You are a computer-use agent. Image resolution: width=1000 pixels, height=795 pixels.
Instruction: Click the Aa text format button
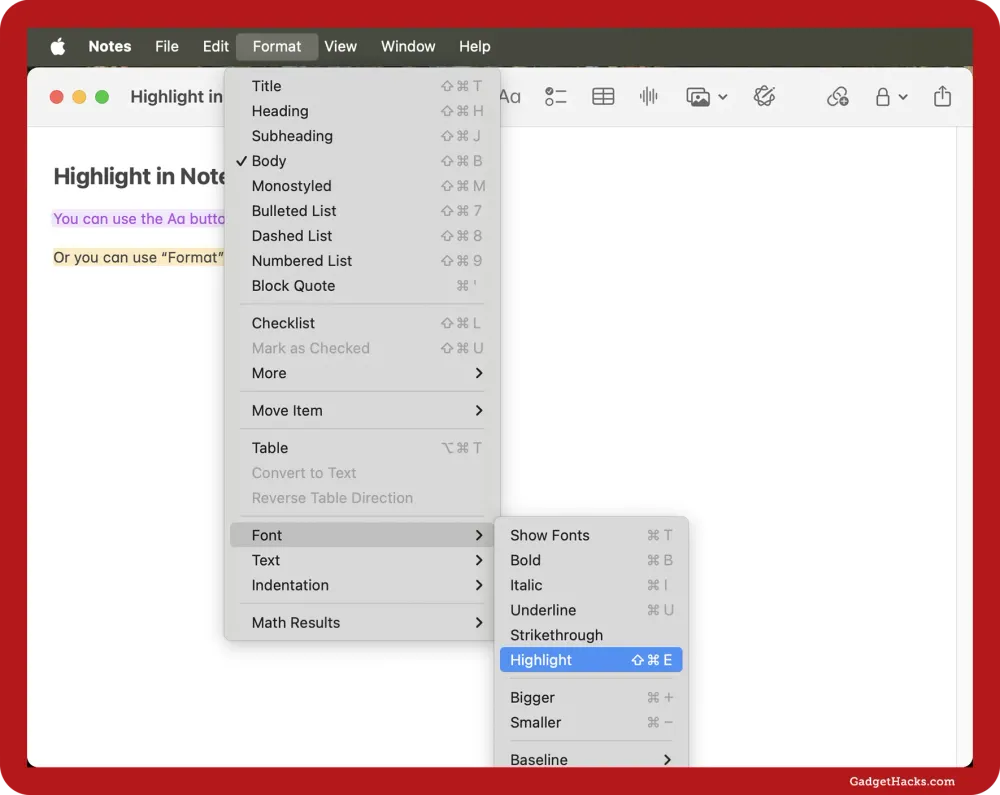[510, 97]
